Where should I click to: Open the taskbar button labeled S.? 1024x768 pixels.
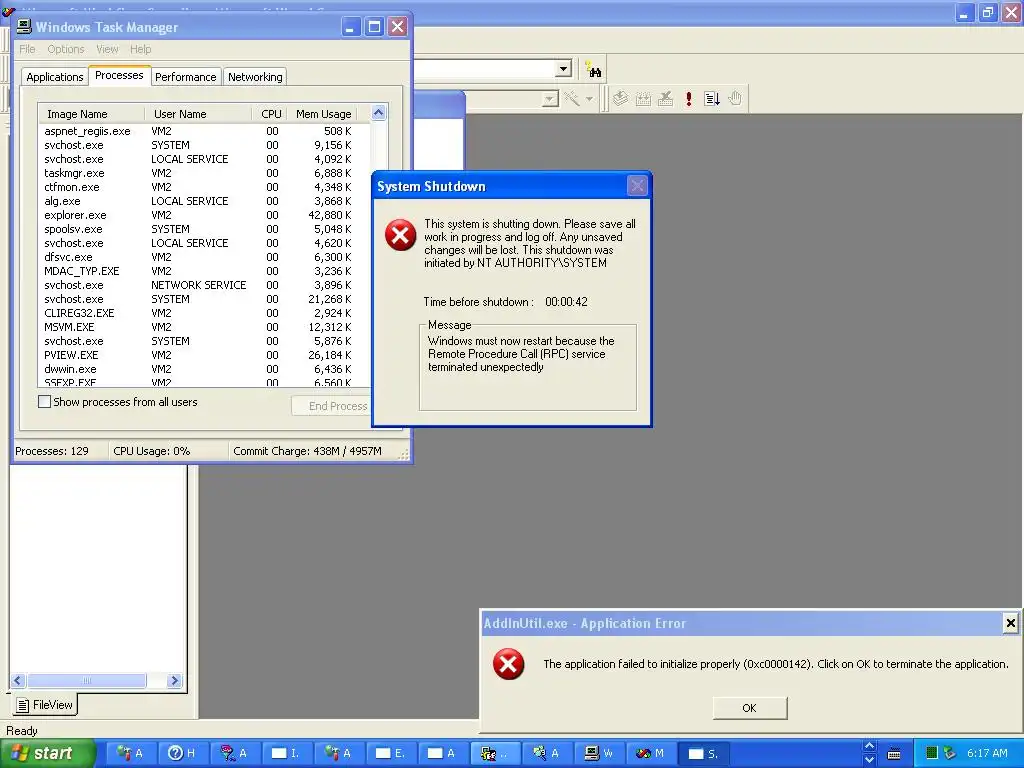tap(704, 753)
